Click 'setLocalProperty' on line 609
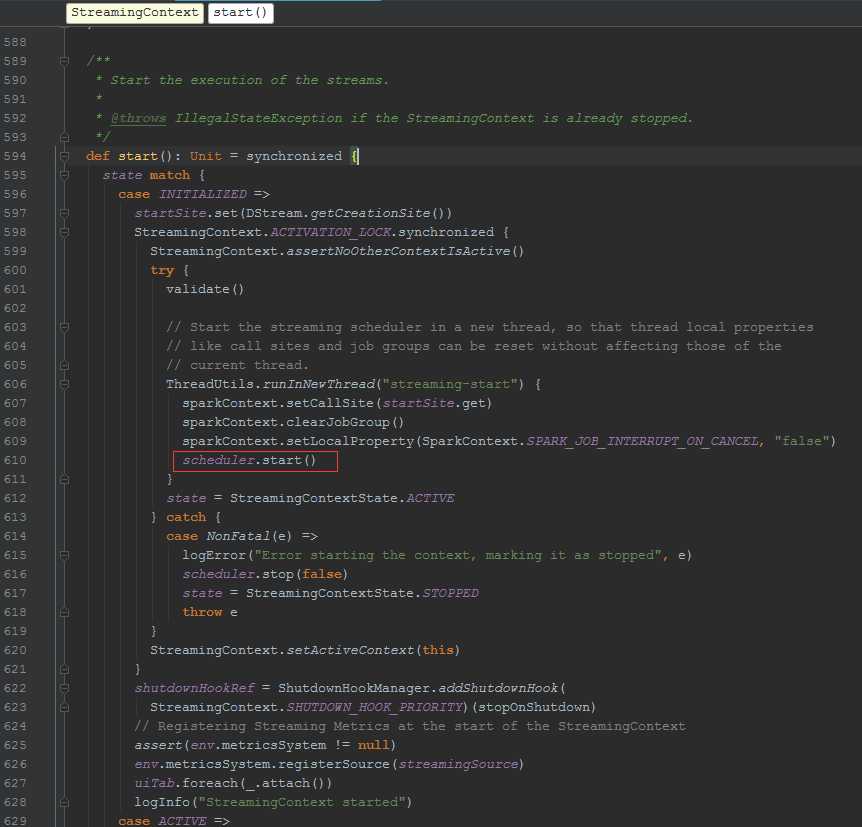Viewport: 862px width, 827px height. tap(350, 442)
